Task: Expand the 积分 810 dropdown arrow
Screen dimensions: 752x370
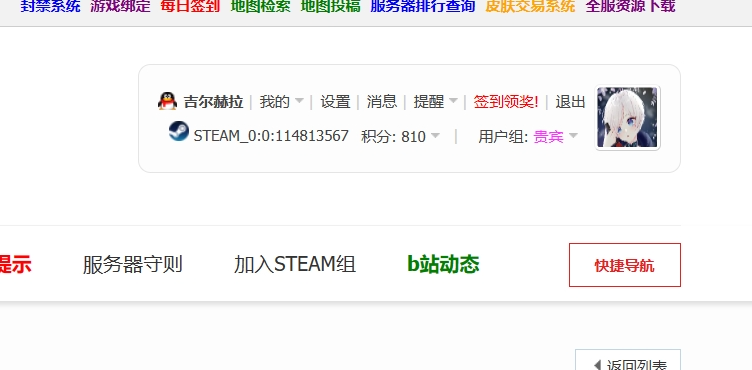Action: tap(435, 136)
